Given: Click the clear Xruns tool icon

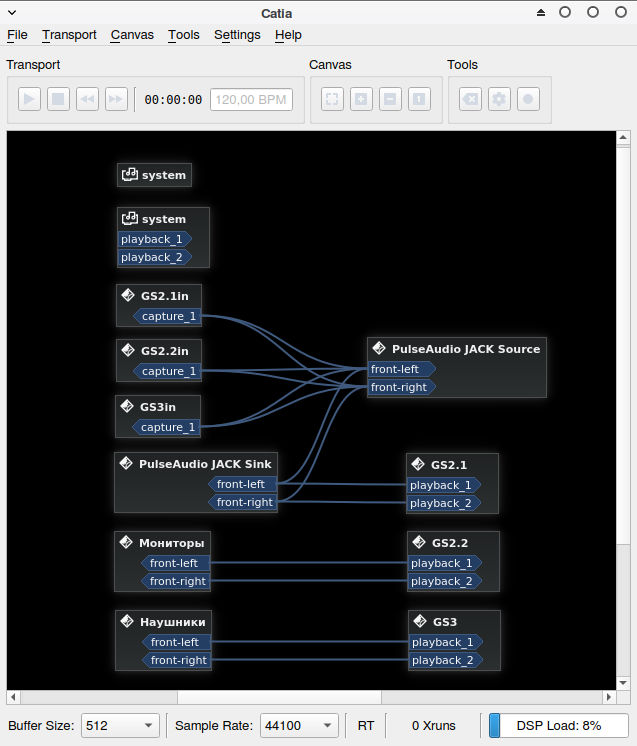Looking at the screenshot, I should pos(470,99).
